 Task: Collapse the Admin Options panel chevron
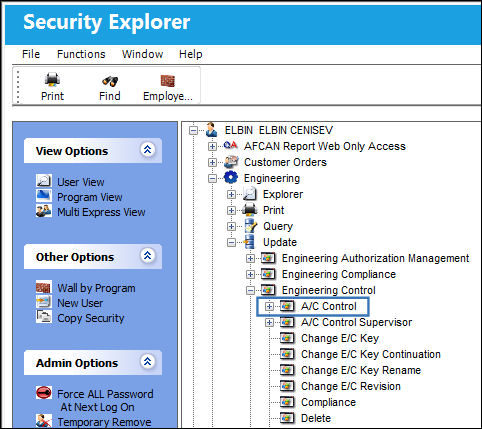point(147,361)
